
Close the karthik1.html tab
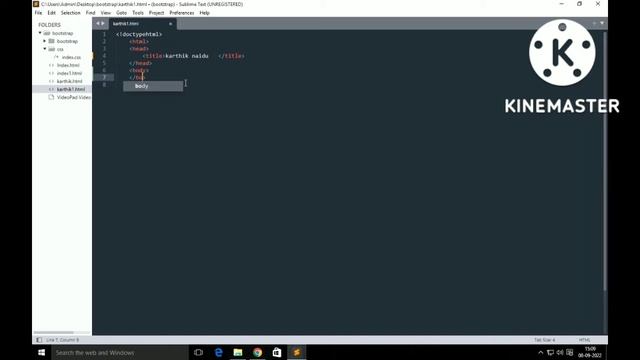(x=171, y=24)
